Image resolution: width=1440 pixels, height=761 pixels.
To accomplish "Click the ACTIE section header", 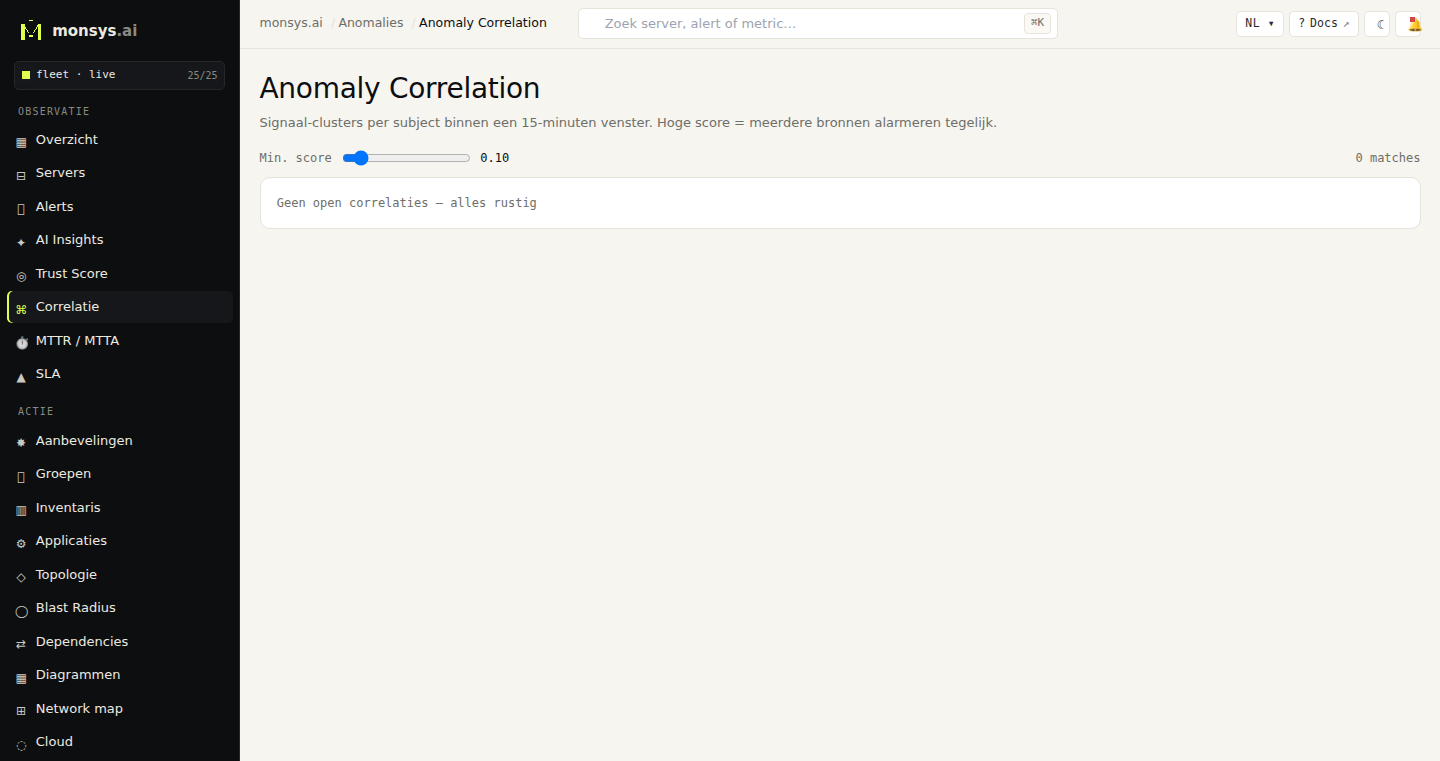I will click(x=36, y=412).
